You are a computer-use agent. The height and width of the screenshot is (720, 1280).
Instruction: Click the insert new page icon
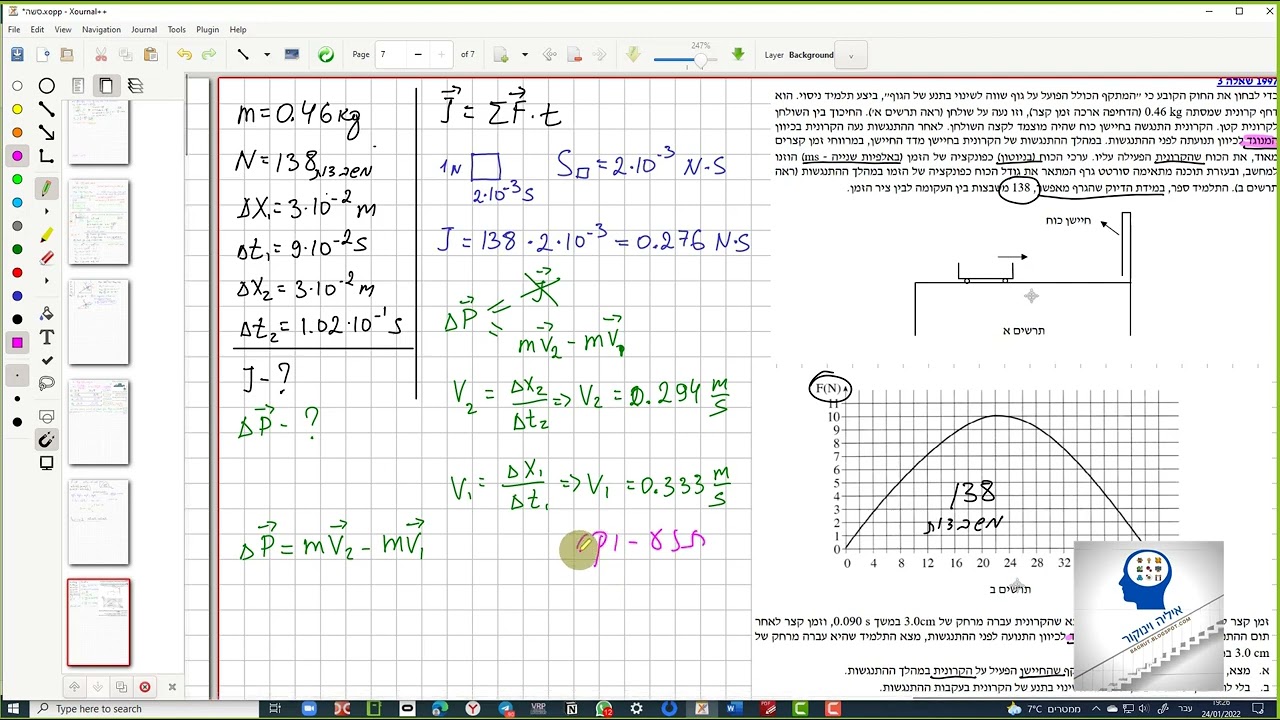[501, 55]
